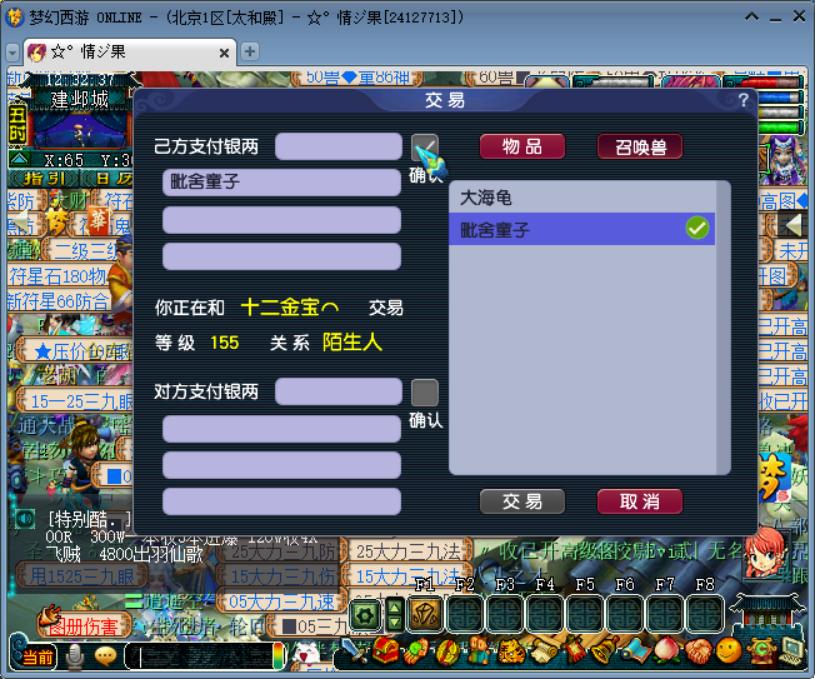
Task: Close the ☆° 情シ果 tab
Action: (x=224, y=53)
